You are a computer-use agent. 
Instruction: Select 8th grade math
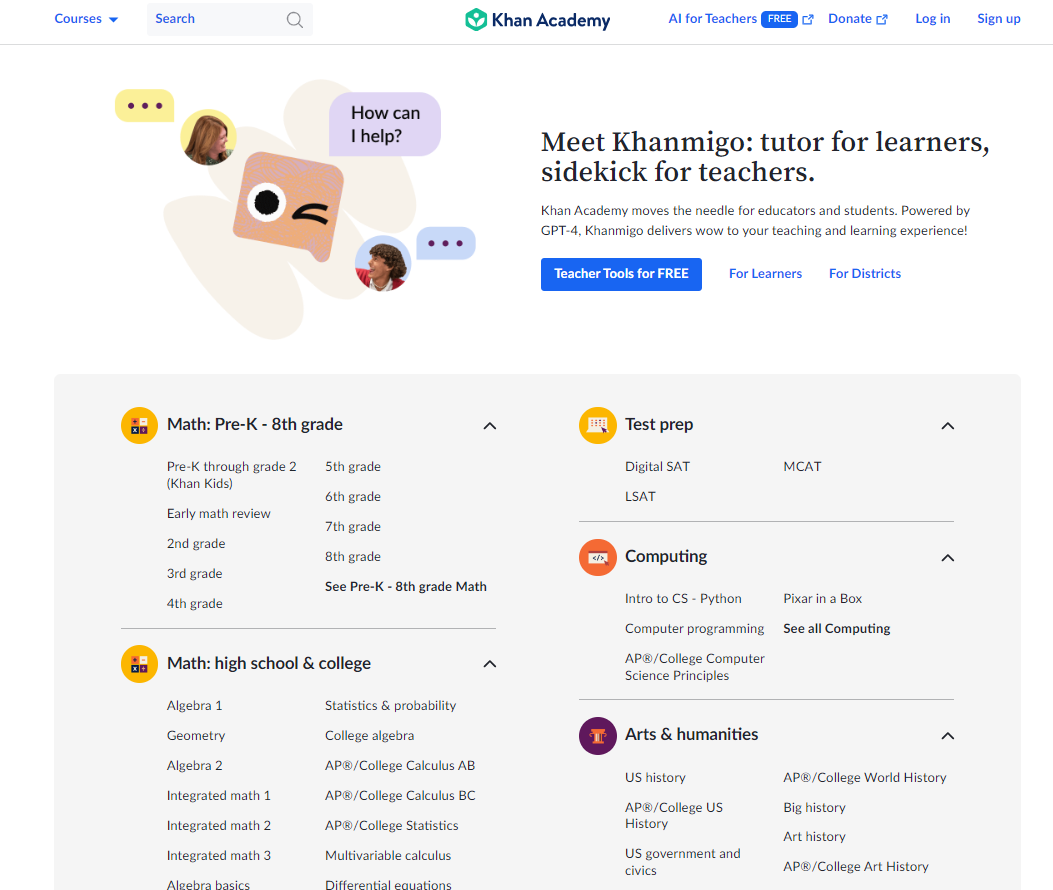(x=353, y=557)
